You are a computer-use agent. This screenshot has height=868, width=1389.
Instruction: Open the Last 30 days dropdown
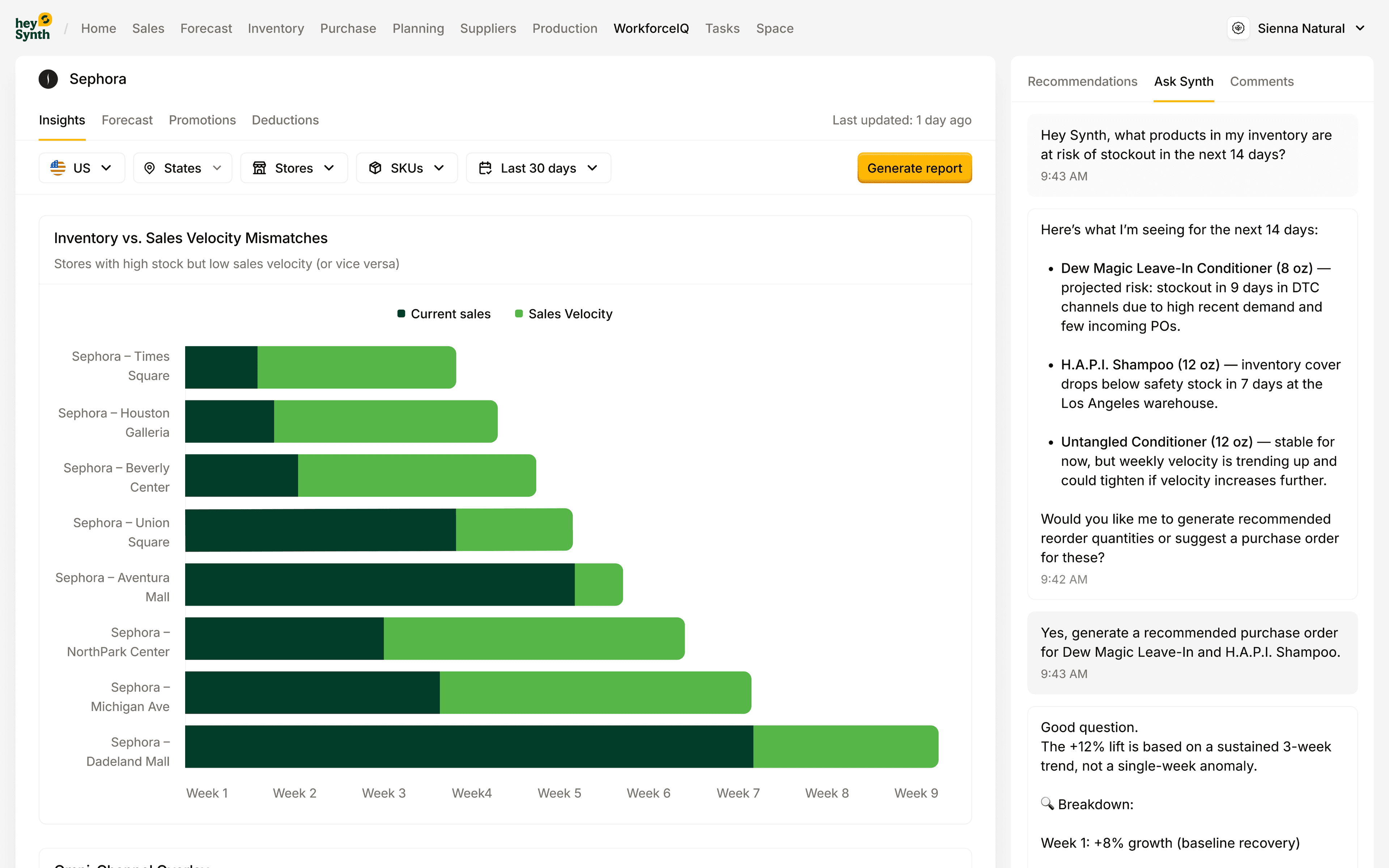(538, 167)
